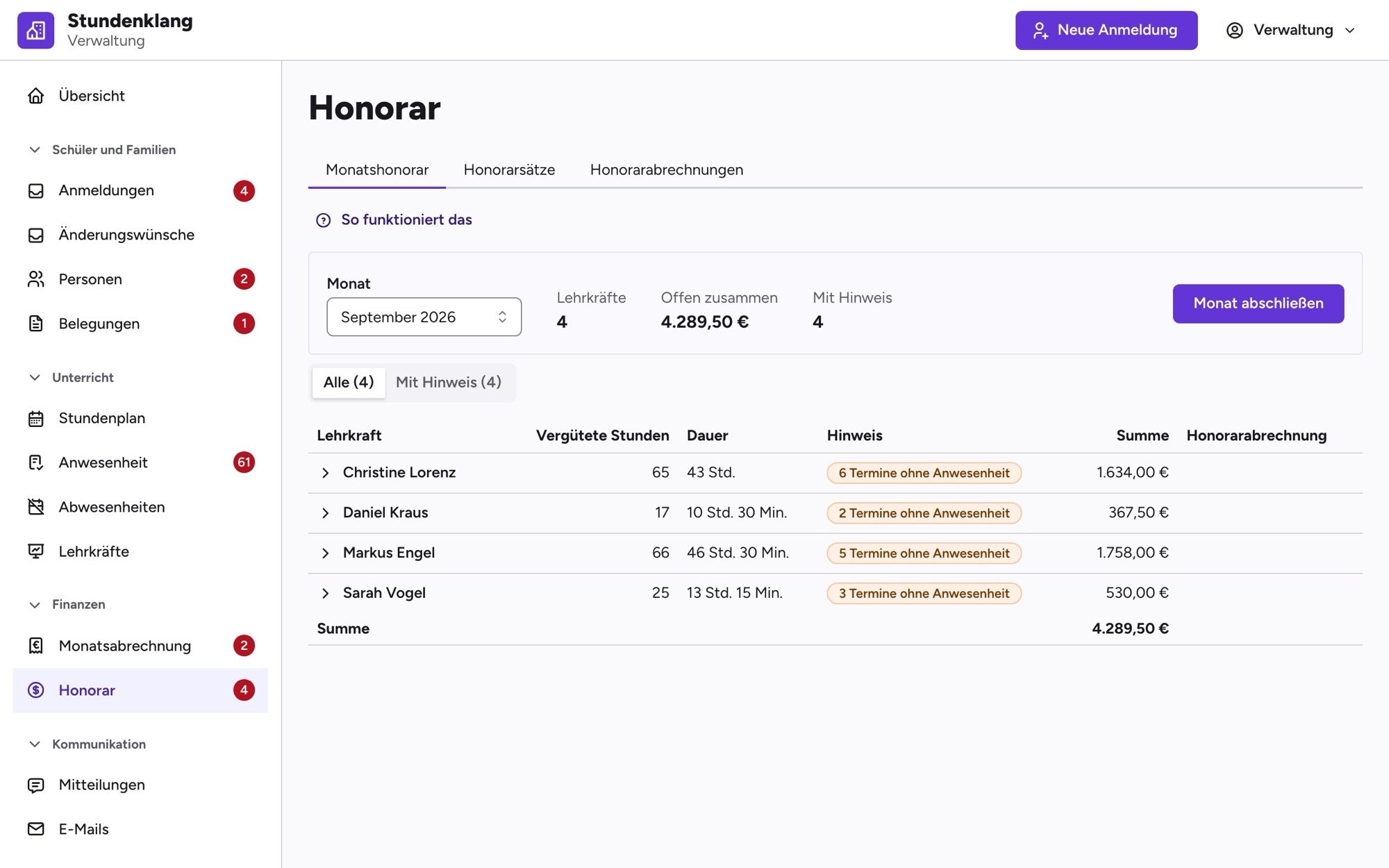Expand the Markus Engel row

tap(325, 553)
